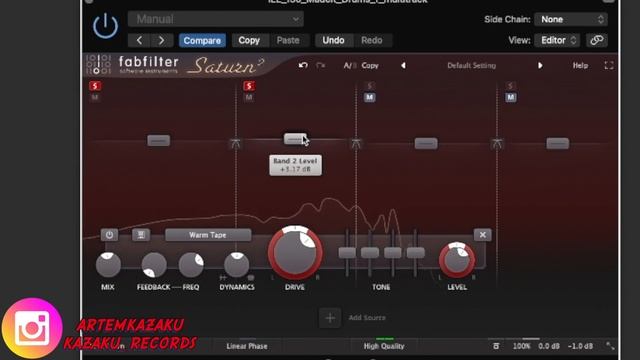Click the MIX knob
The image size is (640, 360).
(x=108, y=264)
